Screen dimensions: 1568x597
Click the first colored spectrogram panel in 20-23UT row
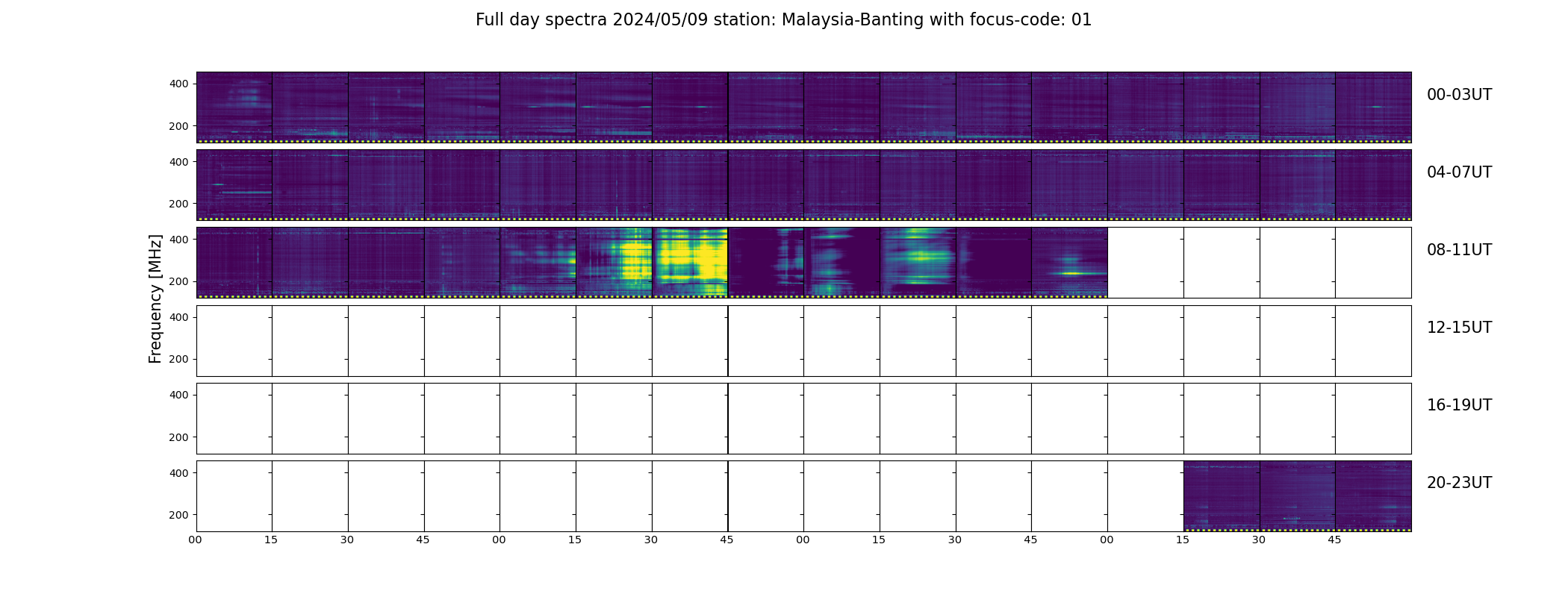1222,496
